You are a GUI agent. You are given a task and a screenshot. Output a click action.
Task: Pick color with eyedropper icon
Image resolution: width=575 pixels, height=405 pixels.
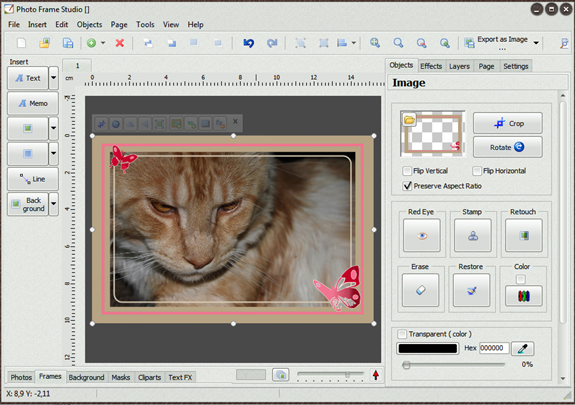pos(523,348)
